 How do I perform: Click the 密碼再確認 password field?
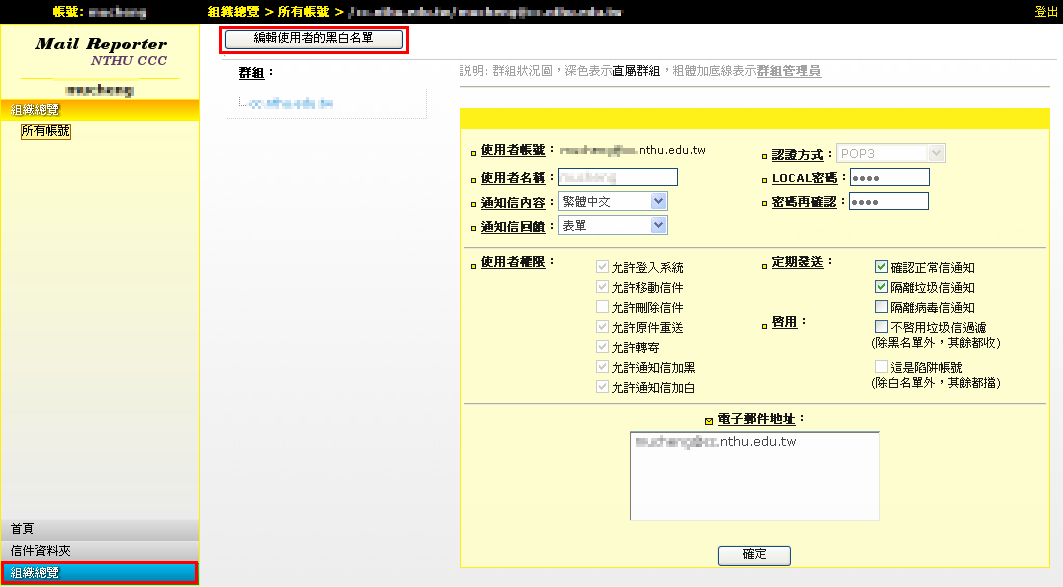point(889,201)
